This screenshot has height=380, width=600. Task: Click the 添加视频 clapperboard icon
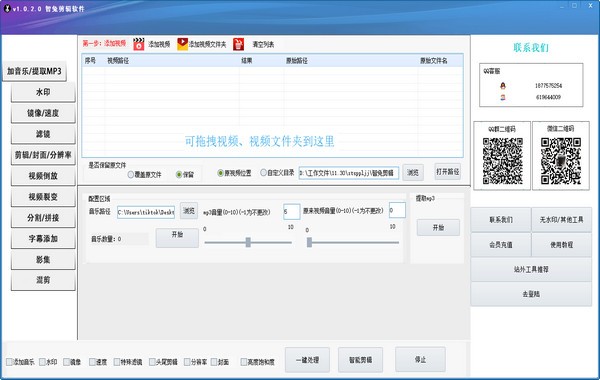click(139, 44)
